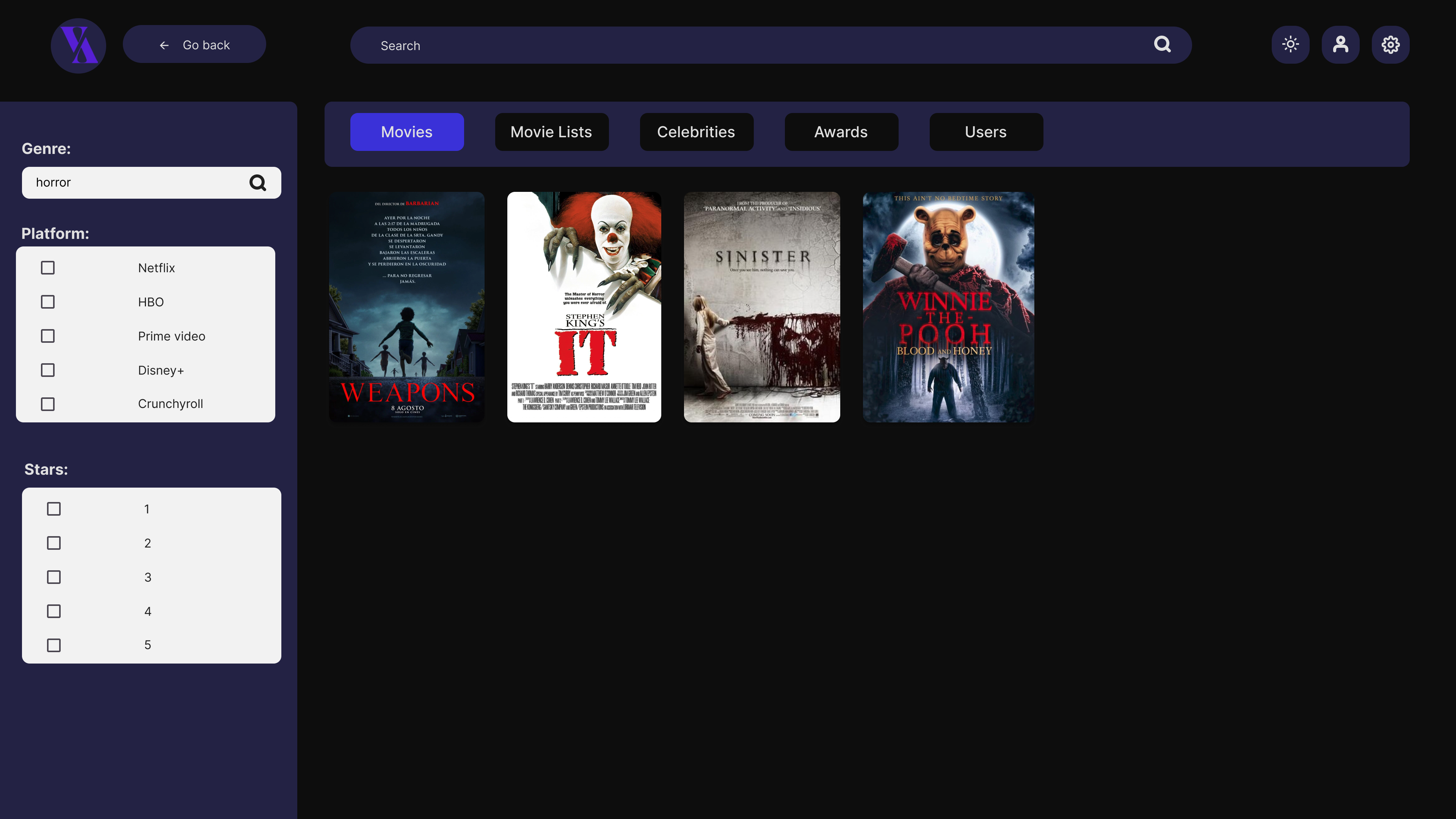This screenshot has width=1456, height=819.
Task: Click the Go back button
Action: coord(195,44)
